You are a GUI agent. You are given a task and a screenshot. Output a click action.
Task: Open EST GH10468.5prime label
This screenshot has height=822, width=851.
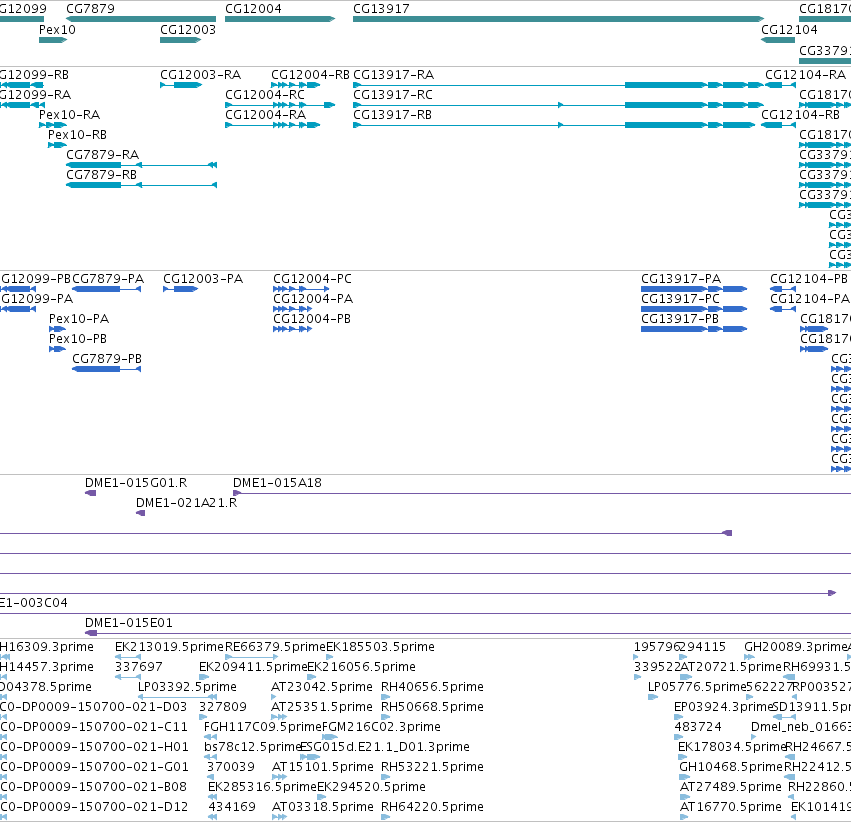tap(732, 767)
